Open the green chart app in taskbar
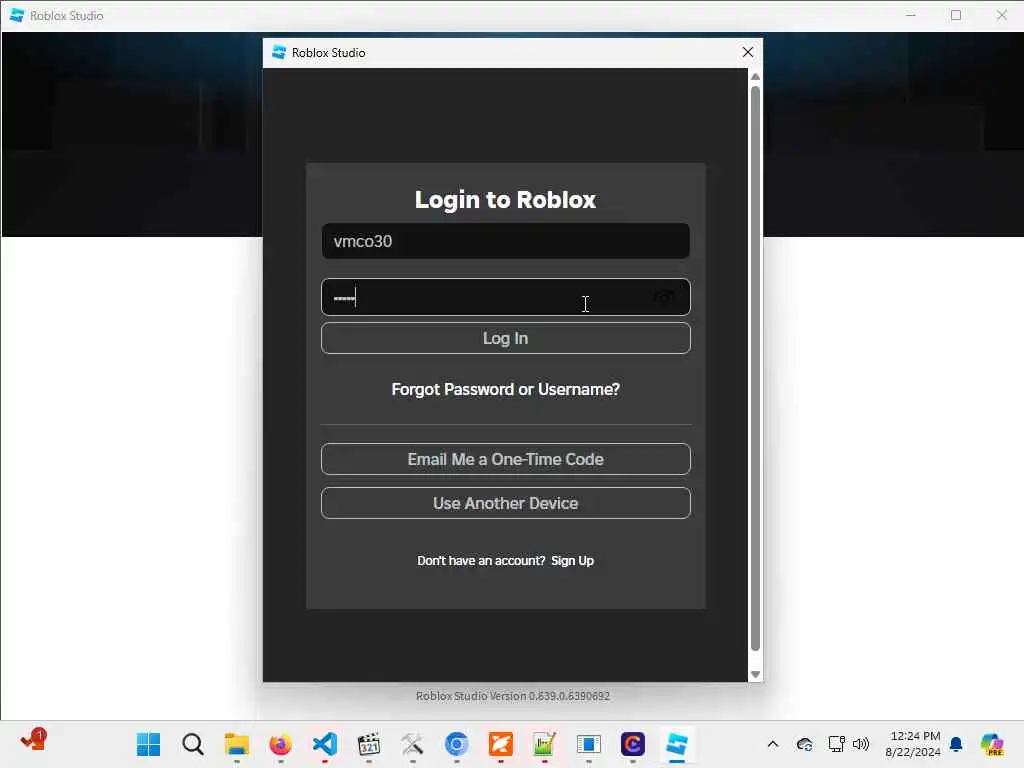This screenshot has height=768, width=1024. point(545,744)
